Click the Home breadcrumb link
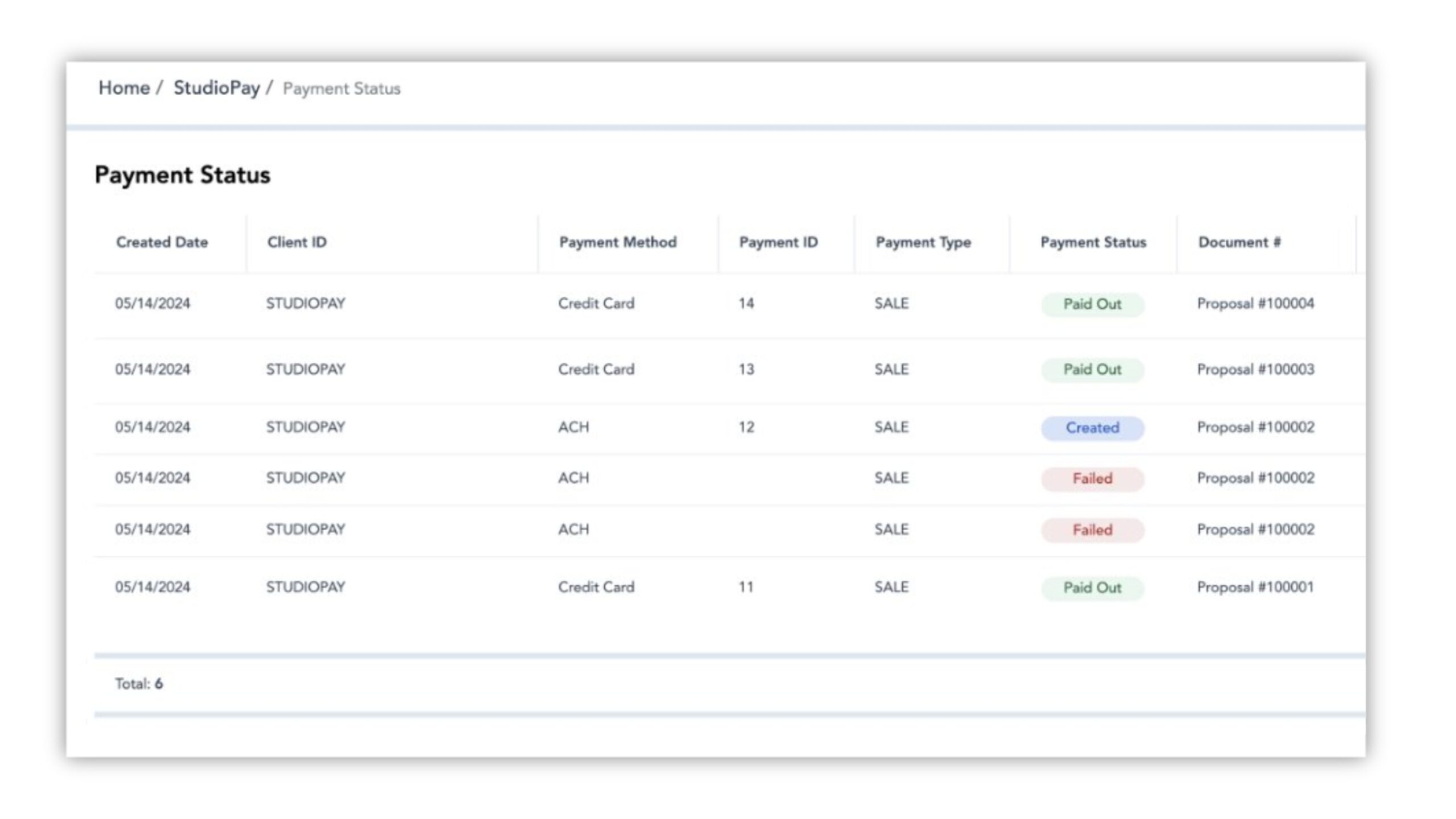Image resolution: width=1456 pixels, height=819 pixels. 124,88
